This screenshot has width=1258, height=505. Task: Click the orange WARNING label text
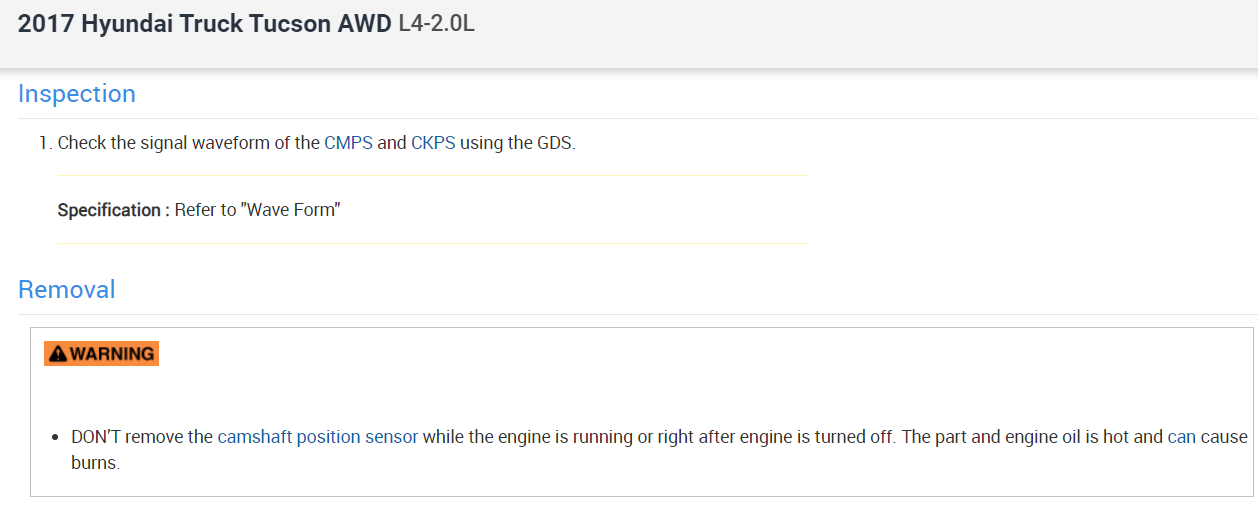pyautogui.click(x=112, y=354)
